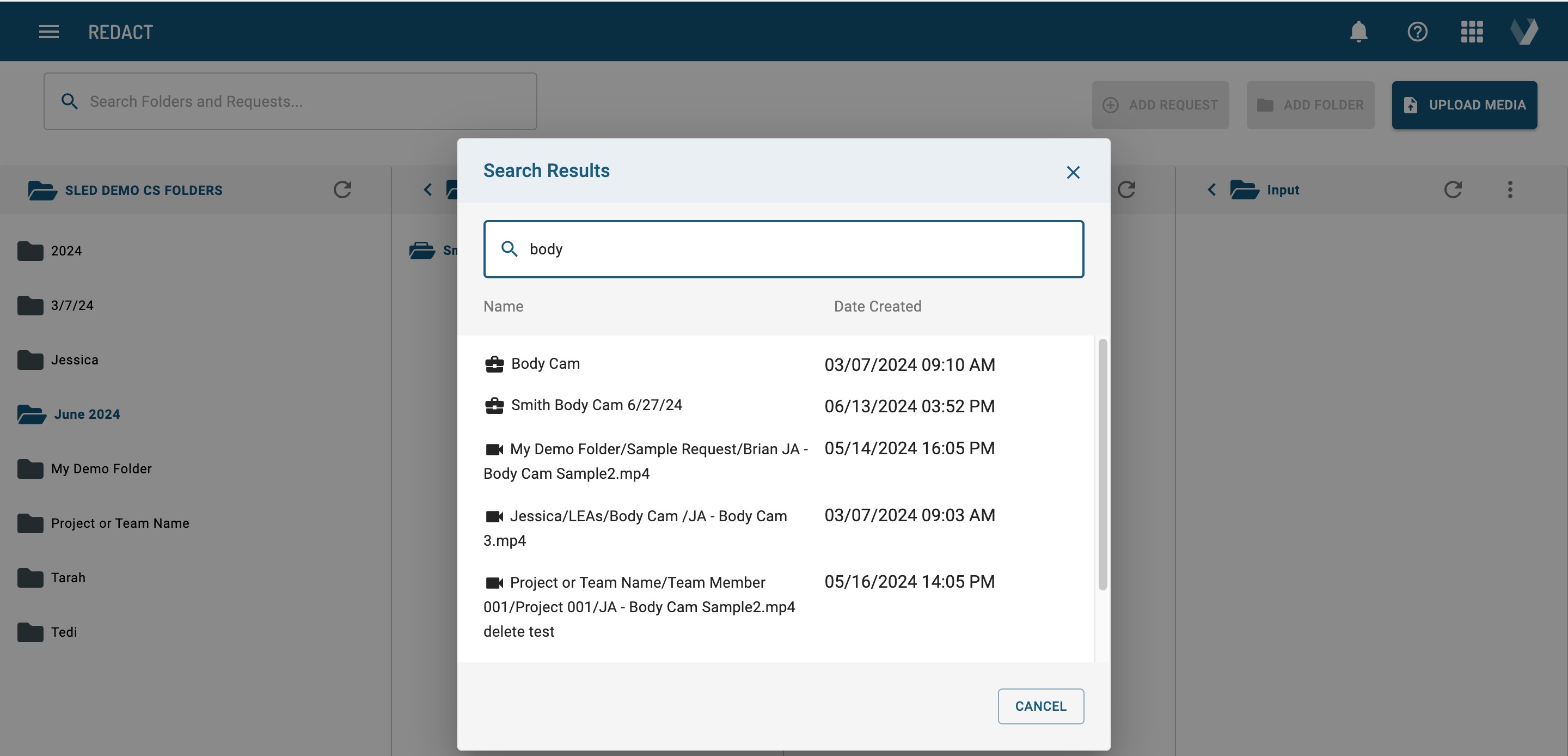
Task: Select the Smith Body Cam 6/27/24 result
Action: tap(596, 405)
